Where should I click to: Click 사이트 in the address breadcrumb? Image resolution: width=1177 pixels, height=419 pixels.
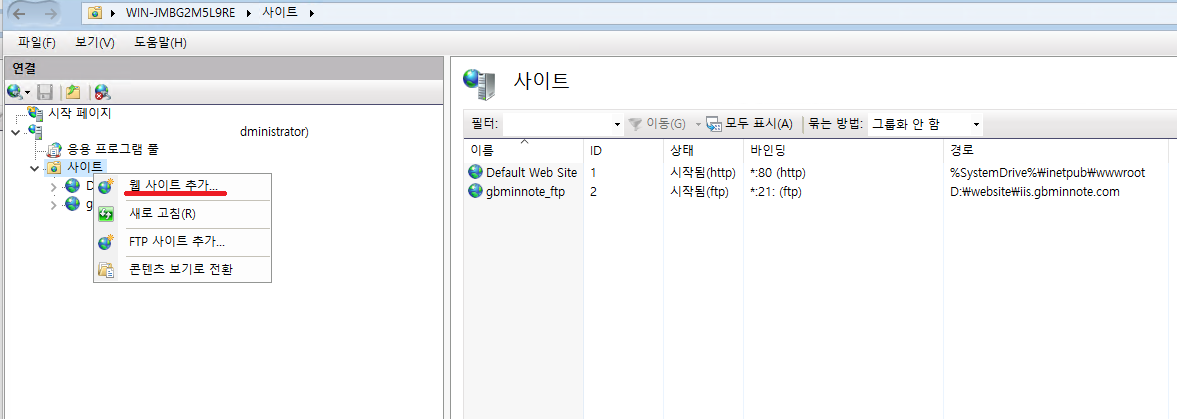(279, 13)
